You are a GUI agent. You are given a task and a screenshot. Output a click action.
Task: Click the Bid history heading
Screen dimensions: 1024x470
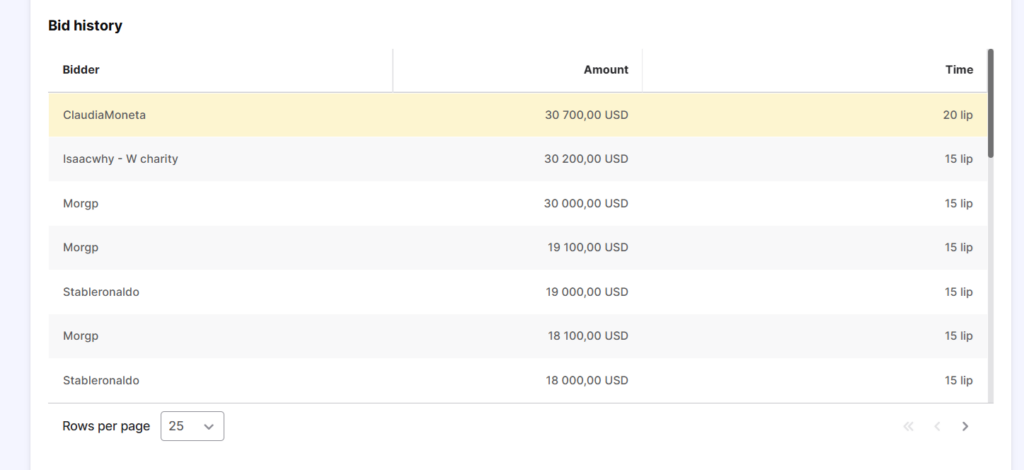point(85,25)
